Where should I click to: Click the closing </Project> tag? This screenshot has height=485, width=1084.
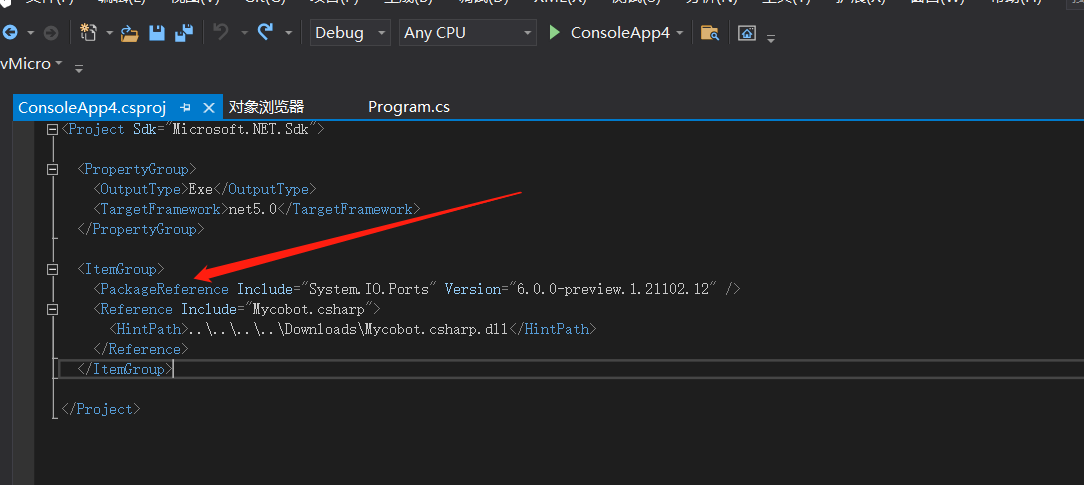pos(101,409)
